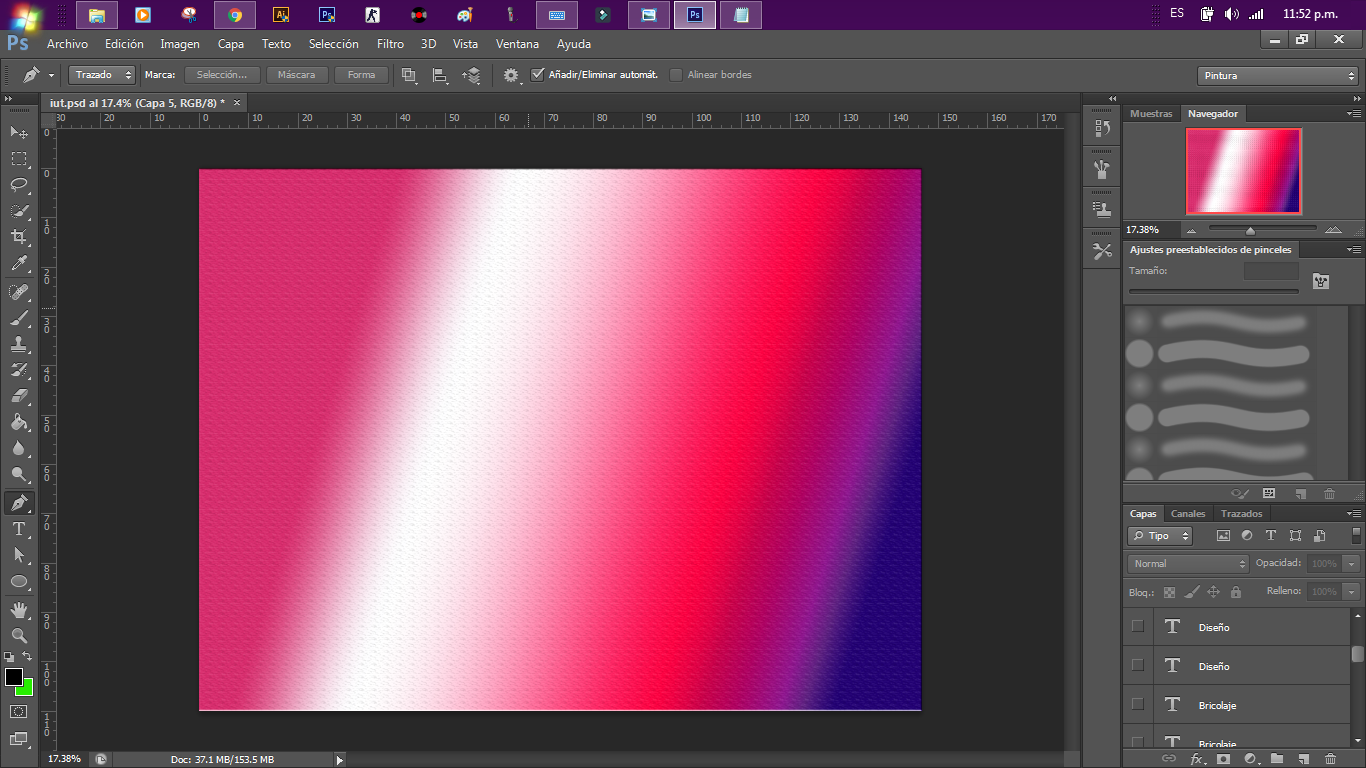Image resolution: width=1366 pixels, height=768 pixels.
Task: Show the first Diseño layer visibility
Action: click(1137, 626)
